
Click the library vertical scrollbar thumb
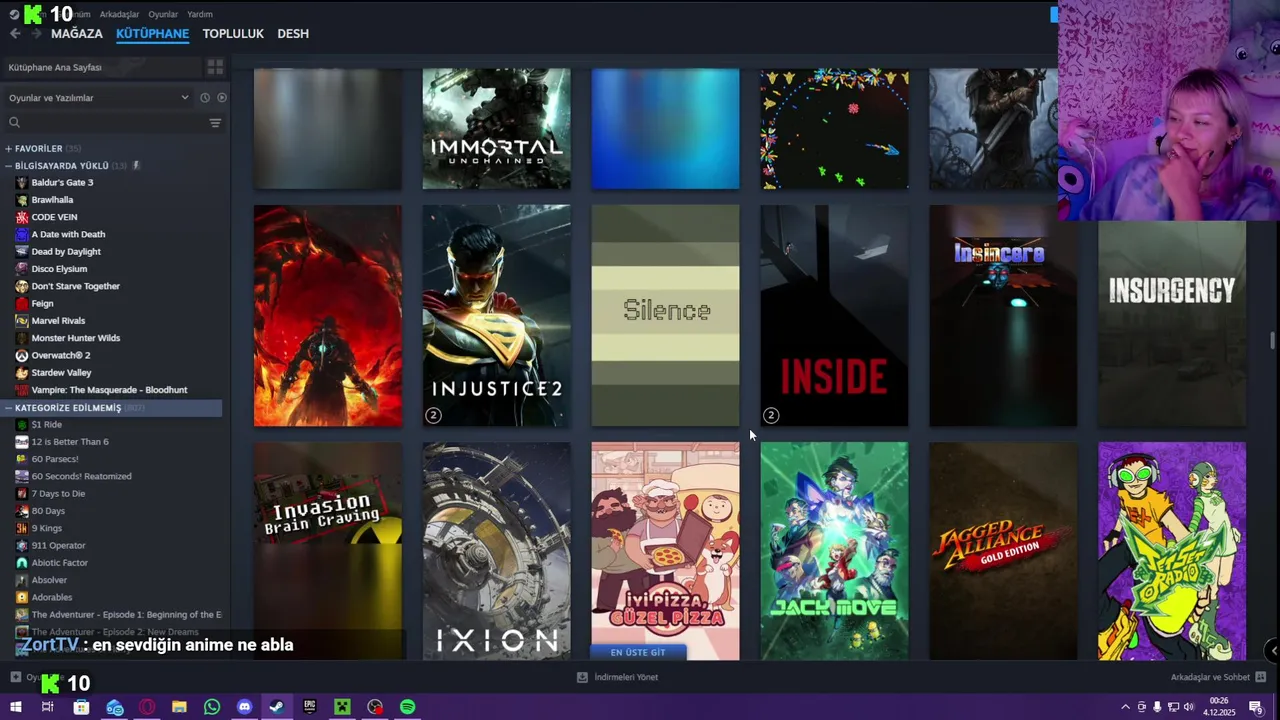click(x=1273, y=341)
